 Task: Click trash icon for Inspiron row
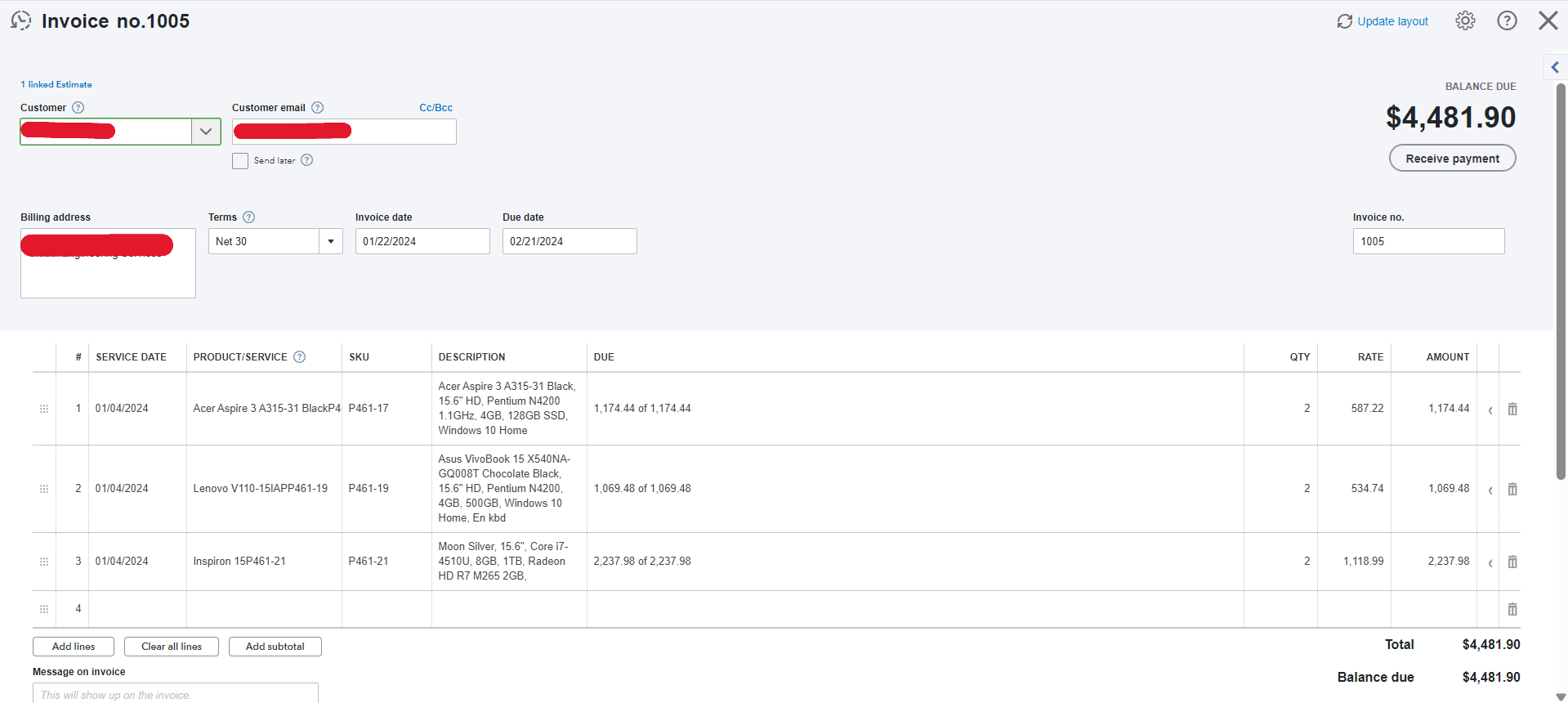click(x=1512, y=562)
